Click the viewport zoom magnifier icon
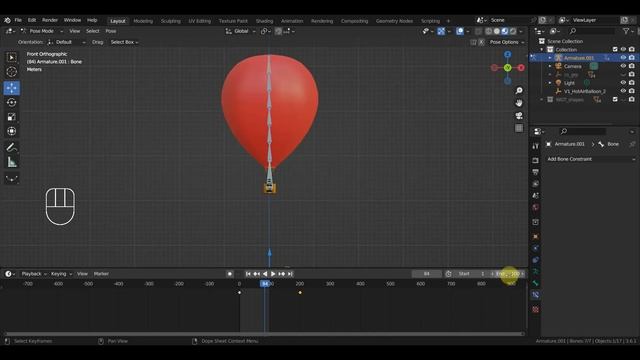640x360 pixels. [x=519, y=91]
